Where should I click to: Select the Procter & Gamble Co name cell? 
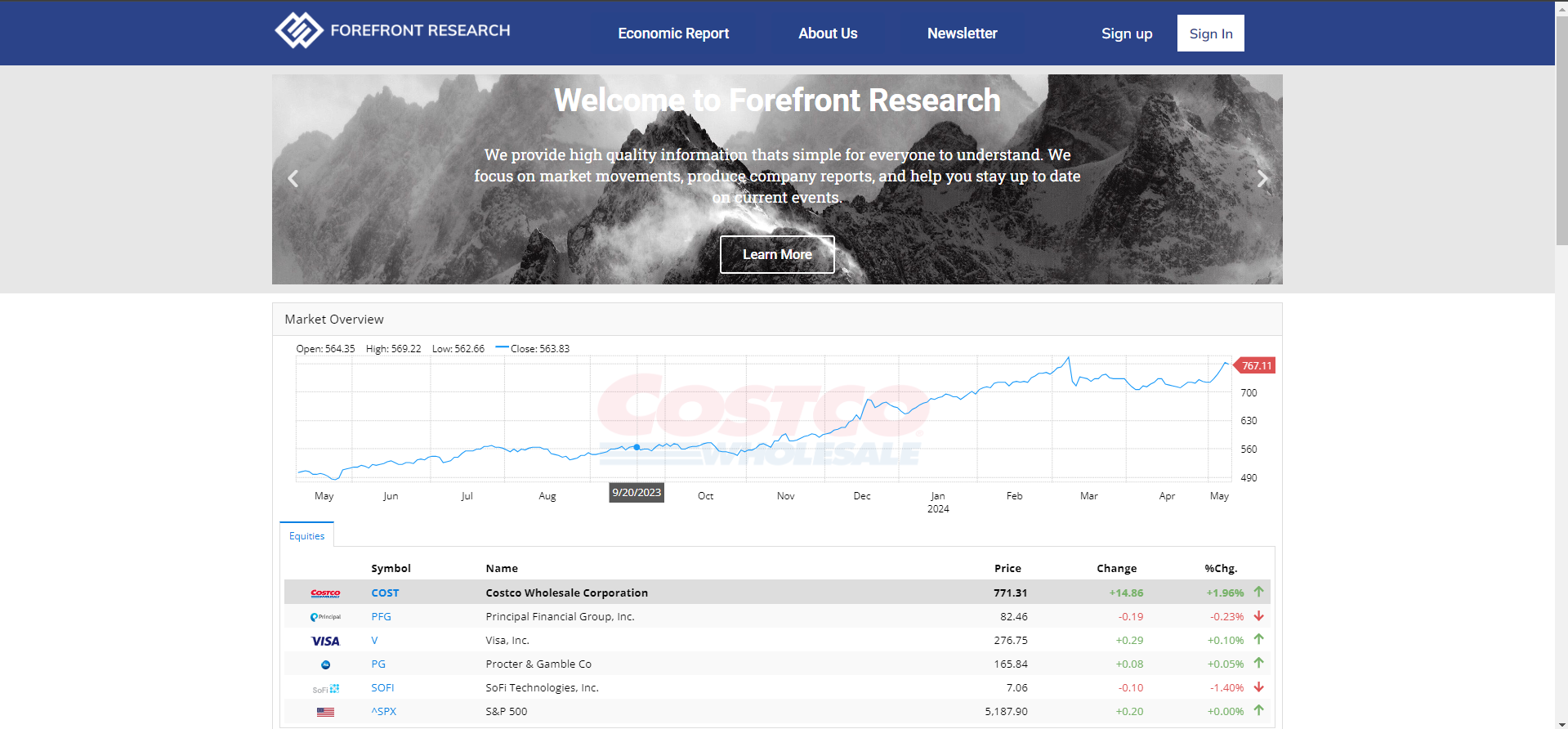538,664
